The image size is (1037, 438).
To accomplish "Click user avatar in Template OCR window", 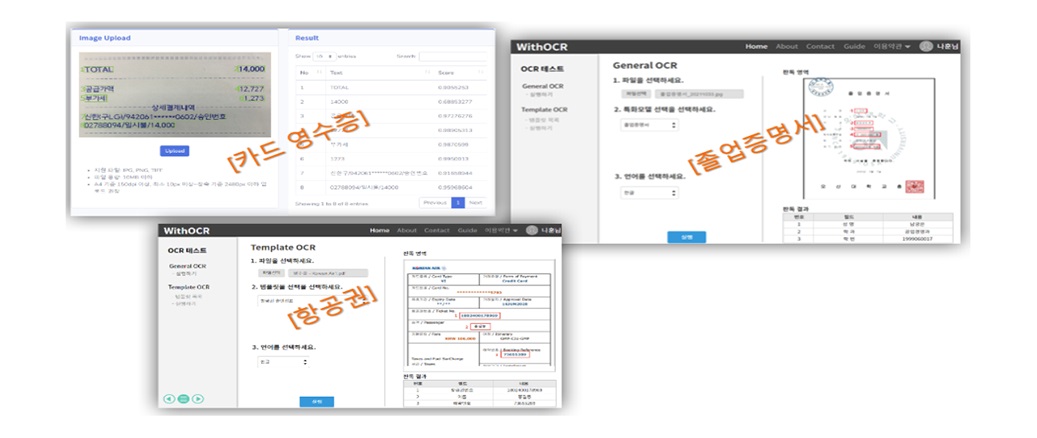I will click(532, 230).
